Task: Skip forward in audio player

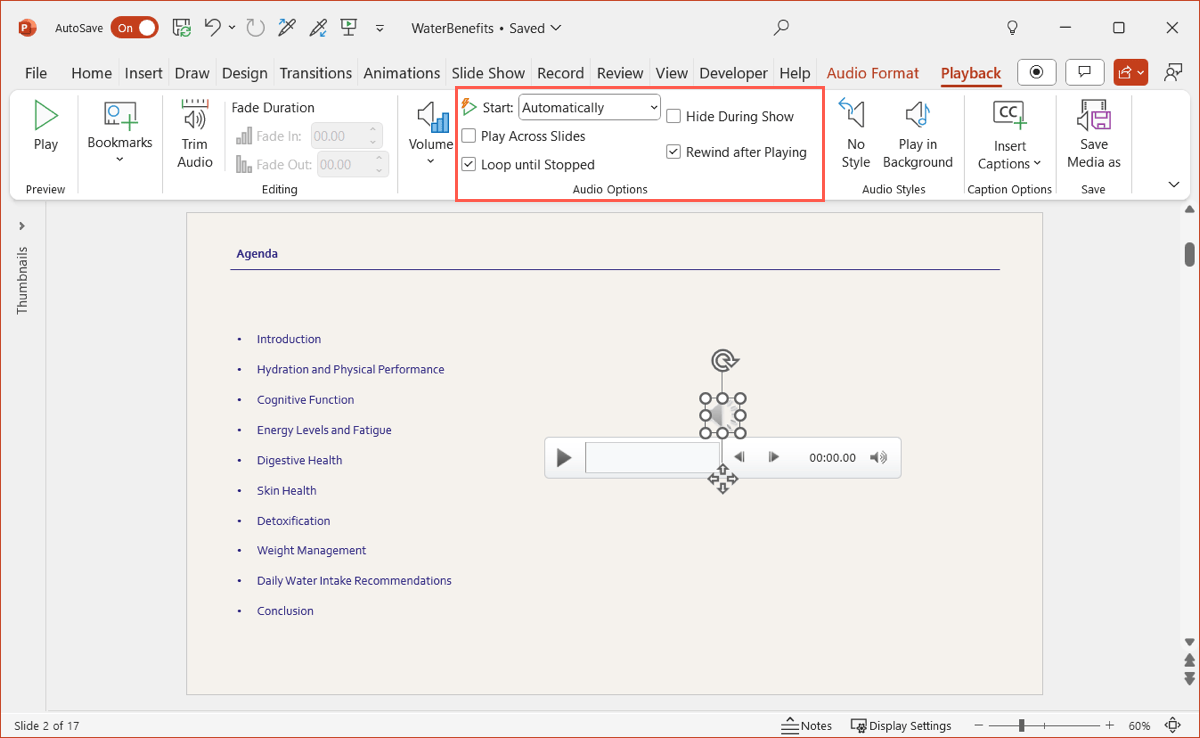Action: coord(773,458)
